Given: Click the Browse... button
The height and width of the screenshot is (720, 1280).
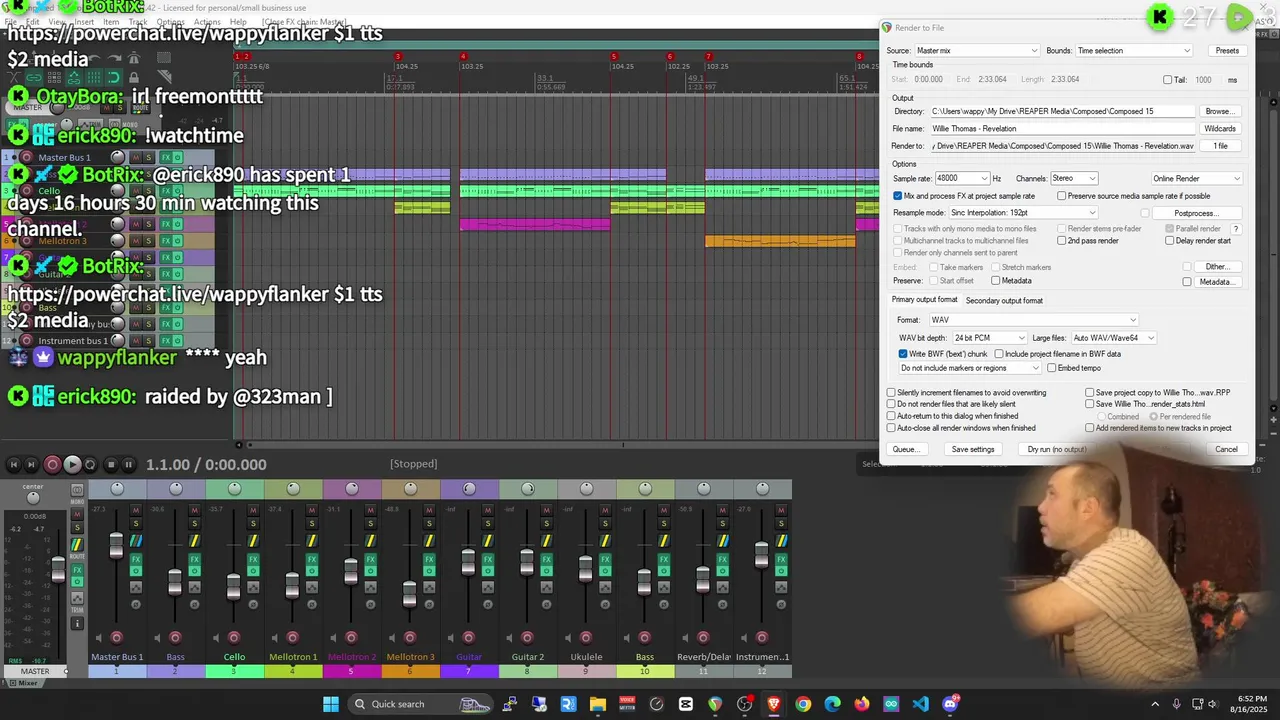Looking at the screenshot, I should (x=1218, y=111).
